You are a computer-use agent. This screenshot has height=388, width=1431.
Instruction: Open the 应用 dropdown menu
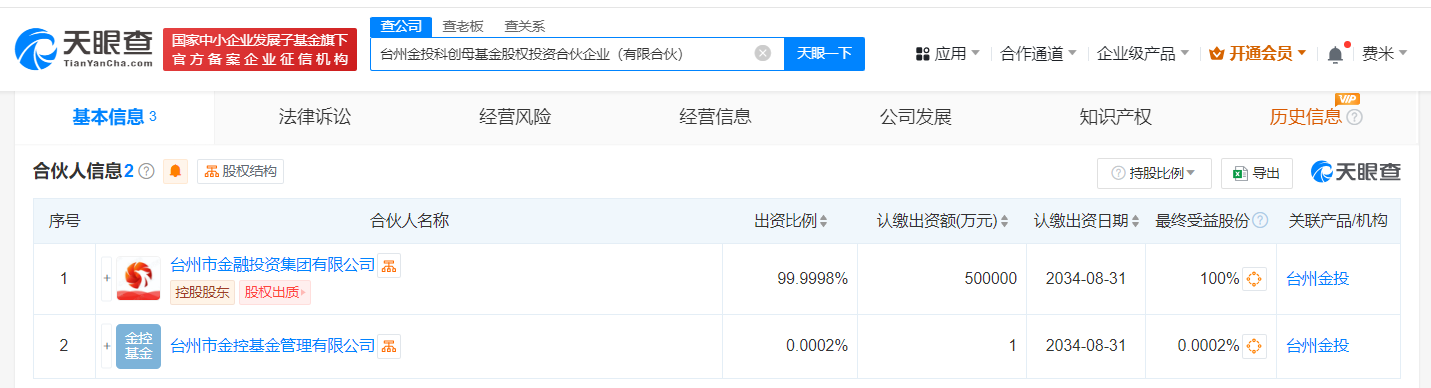coord(948,54)
